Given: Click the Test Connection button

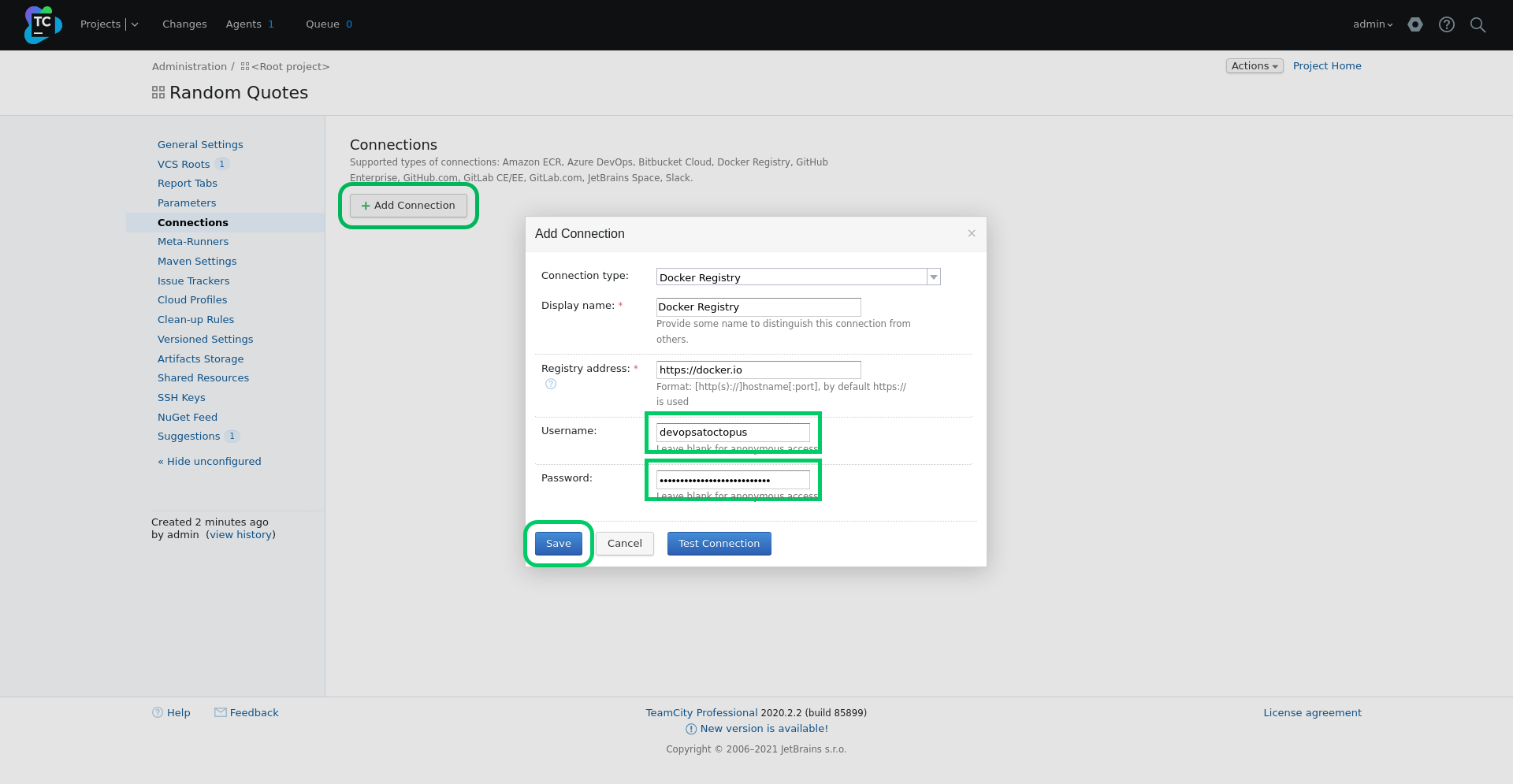Looking at the screenshot, I should [719, 544].
